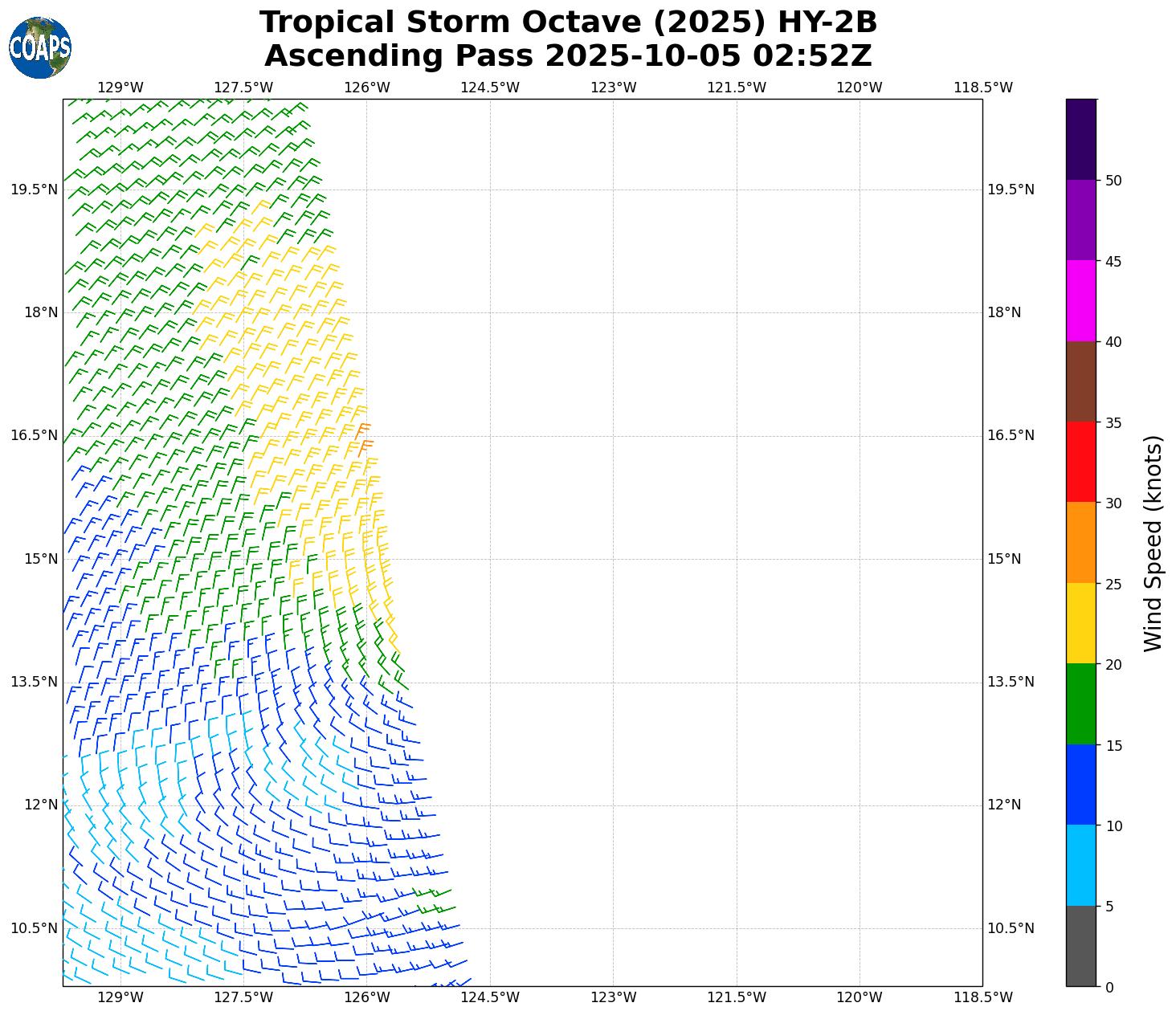Screen dimensions: 1176x1015
Task: Pick the green 15–20 knots colorbar segment
Action: (x=1080, y=703)
